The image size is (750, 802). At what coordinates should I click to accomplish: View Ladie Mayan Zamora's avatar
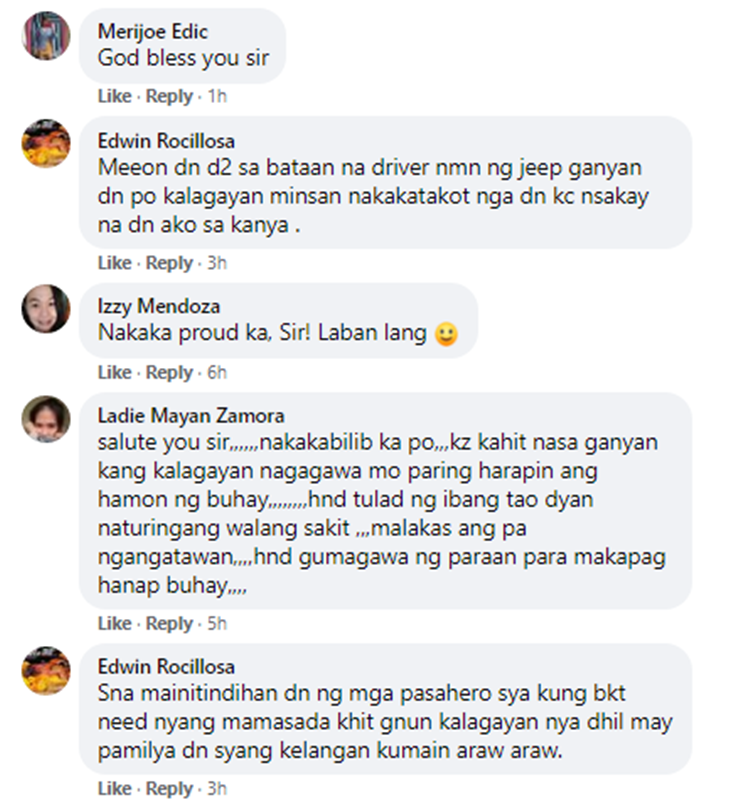click(x=46, y=419)
